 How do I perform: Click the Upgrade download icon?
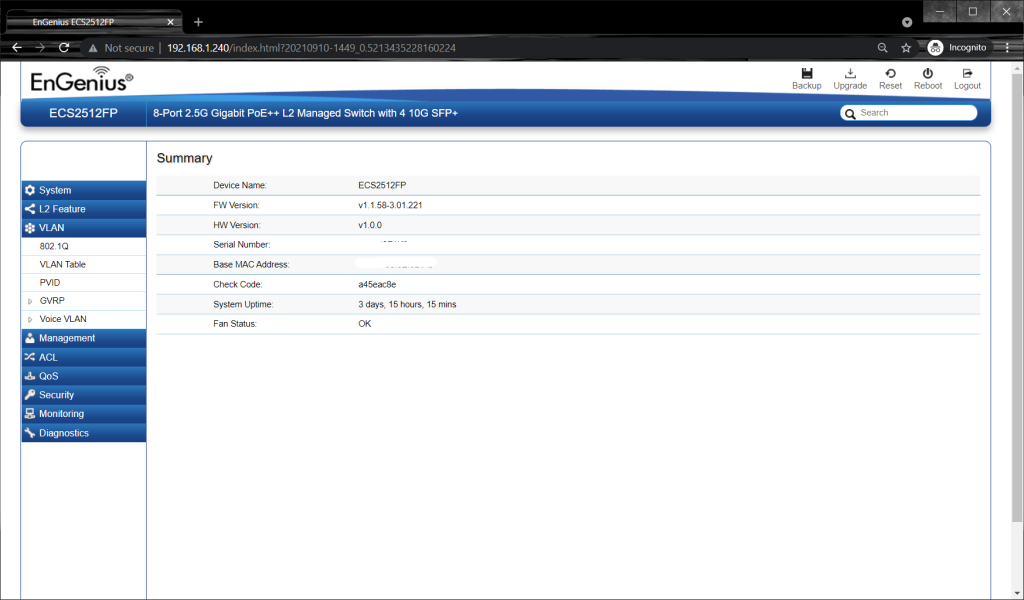pos(850,73)
